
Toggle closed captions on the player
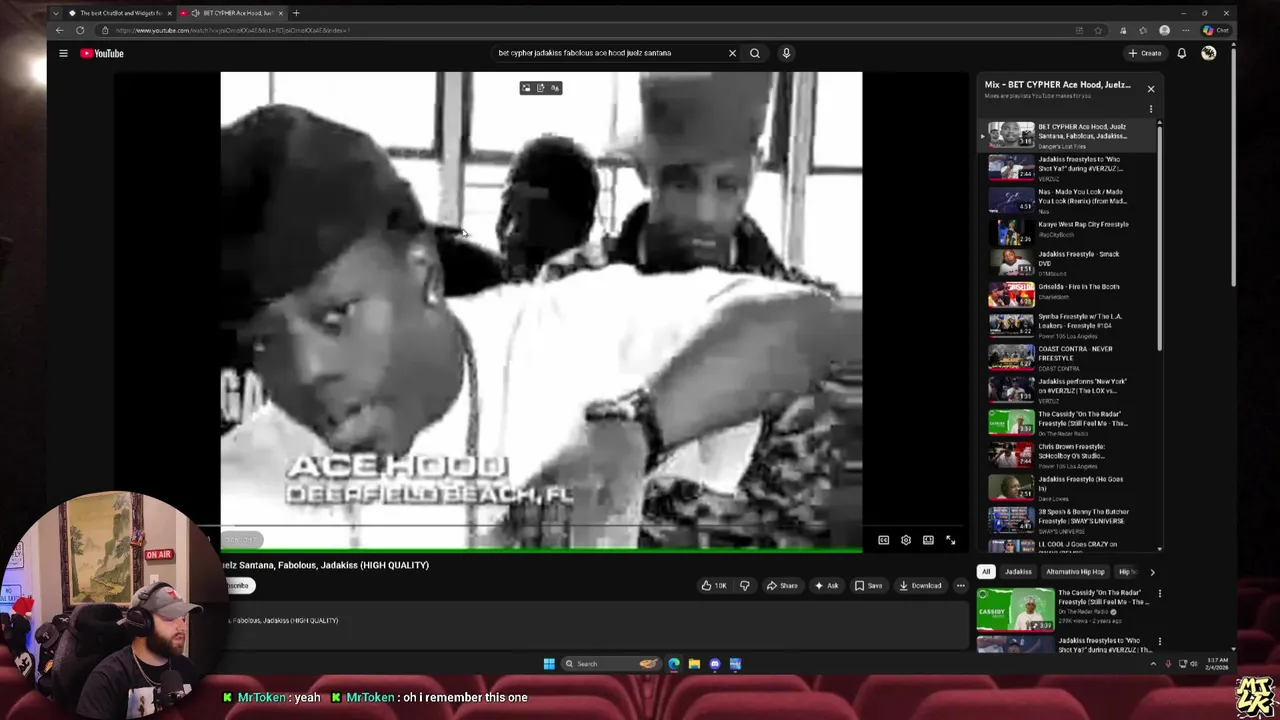click(884, 540)
